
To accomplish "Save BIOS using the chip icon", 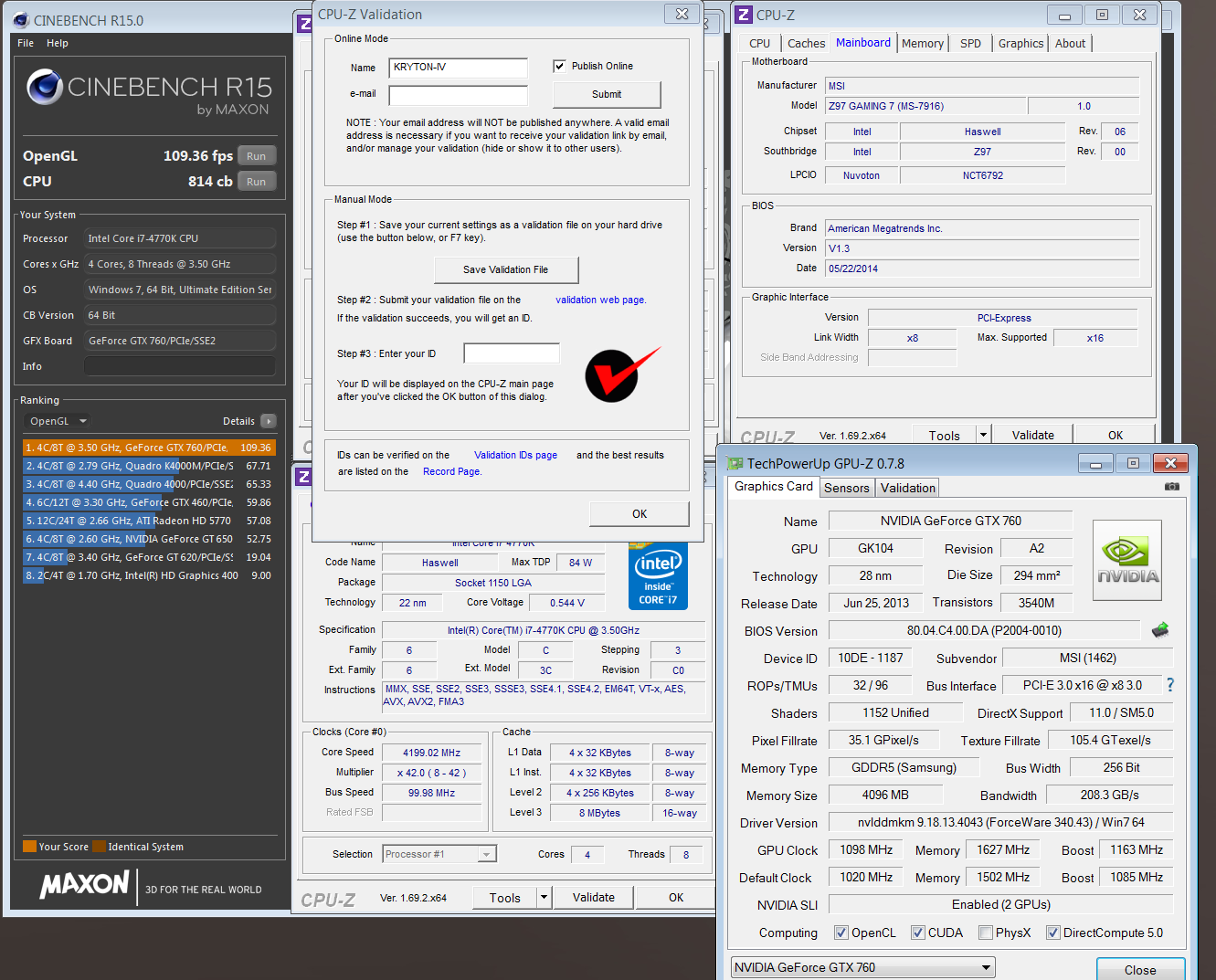I will 1160,630.
